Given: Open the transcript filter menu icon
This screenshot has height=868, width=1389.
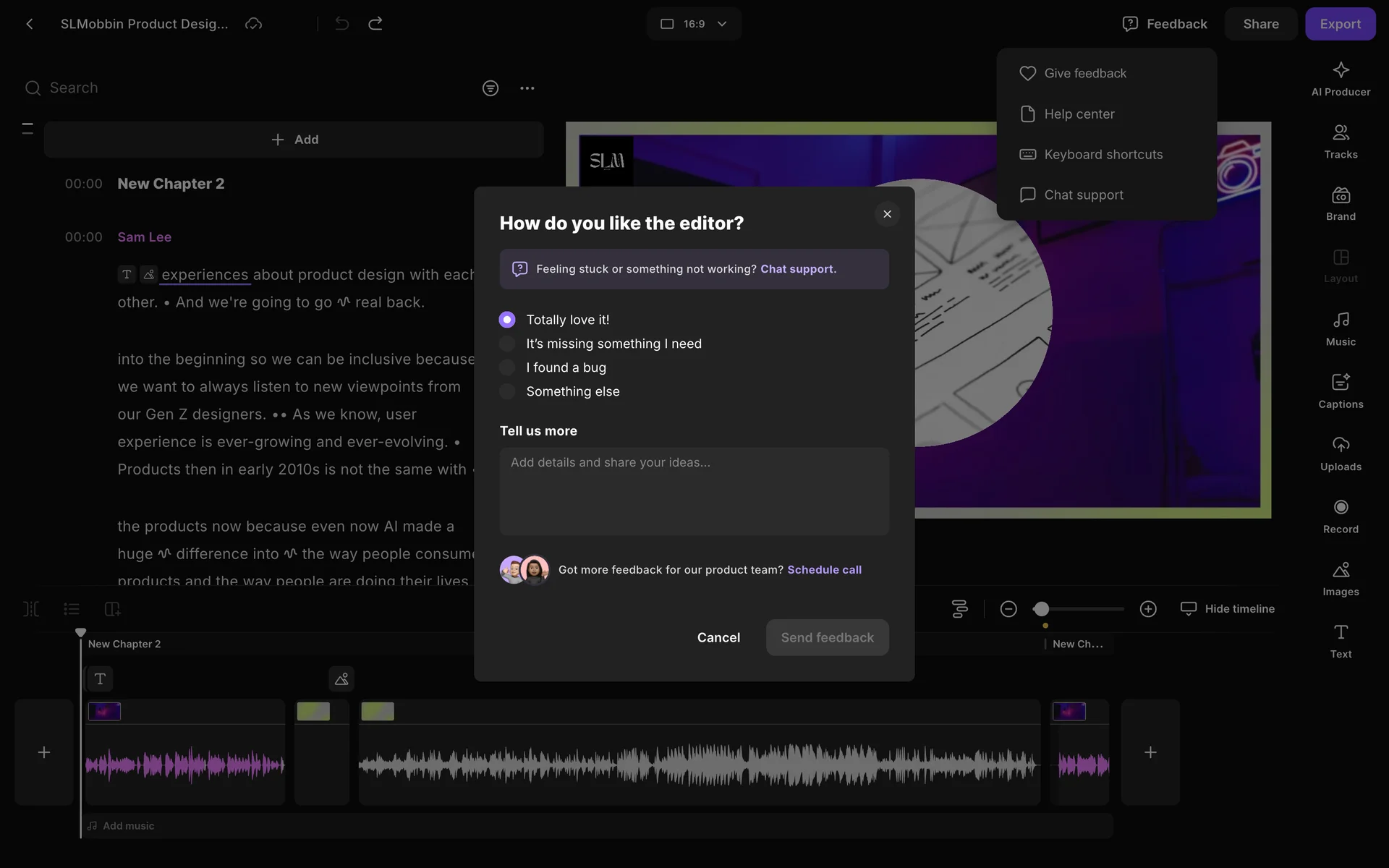Looking at the screenshot, I should (x=490, y=88).
